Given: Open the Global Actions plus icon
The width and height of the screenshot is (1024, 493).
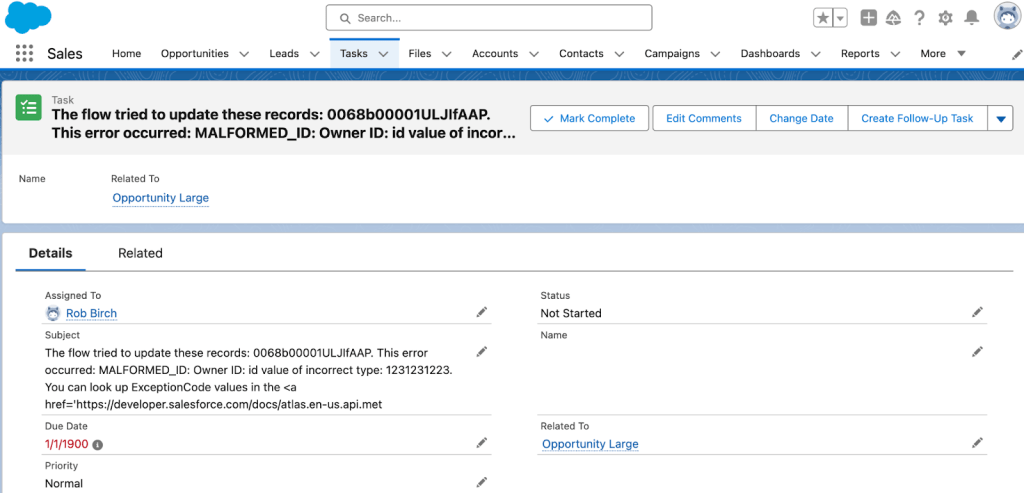Looking at the screenshot, I should (868, 18).
